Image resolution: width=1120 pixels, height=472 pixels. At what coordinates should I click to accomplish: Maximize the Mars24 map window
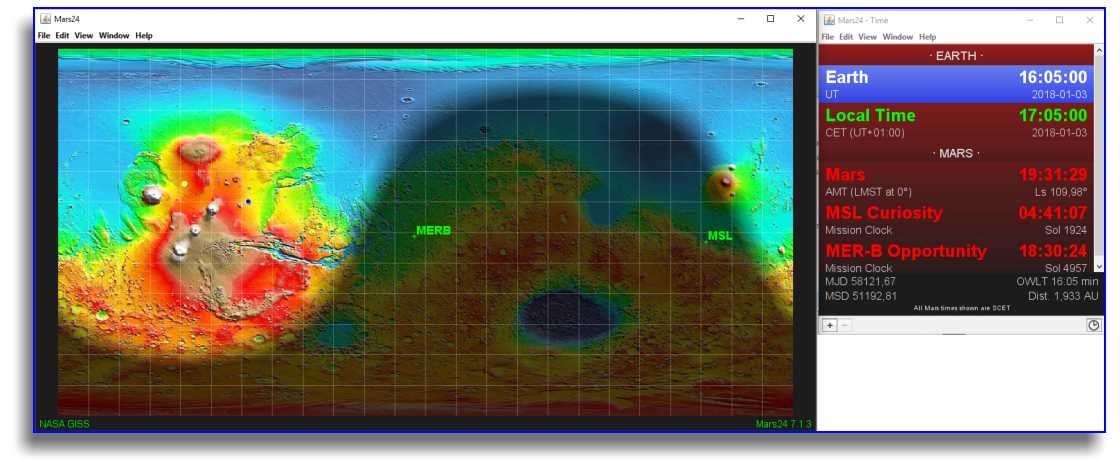[770, 19]
